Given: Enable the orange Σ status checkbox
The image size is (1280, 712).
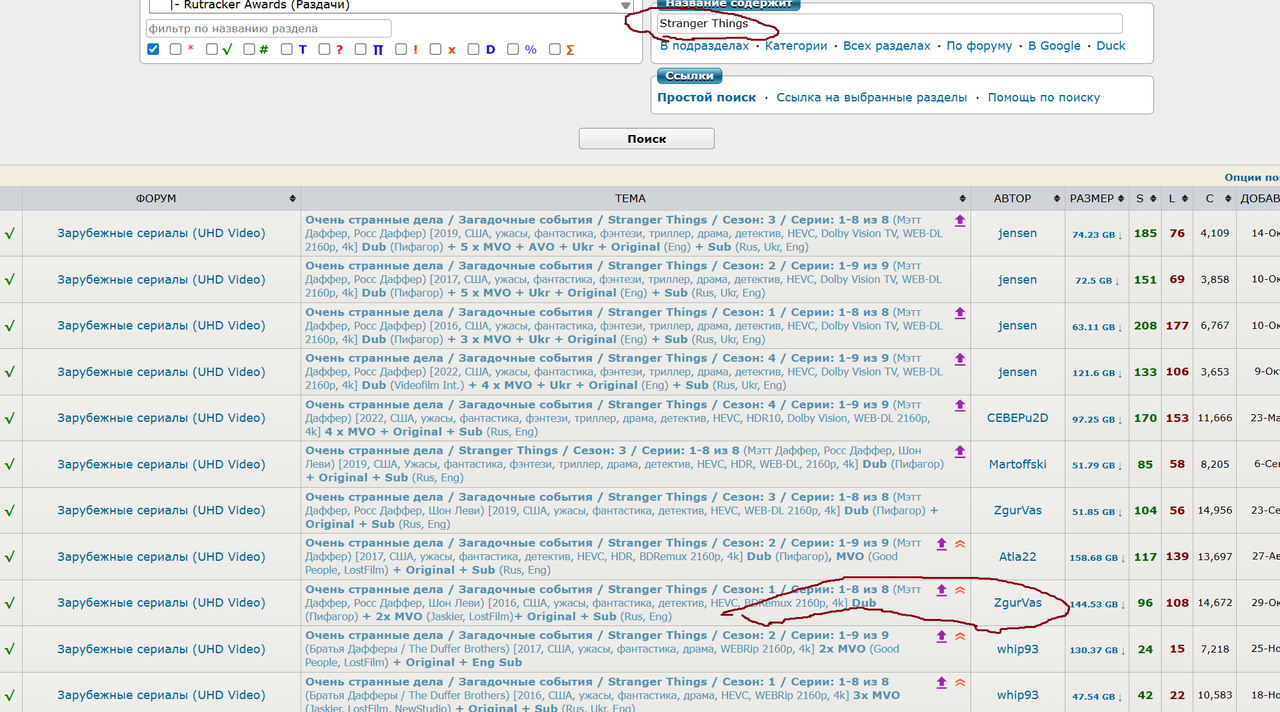Looking at the screenshot, I should 555,49.
